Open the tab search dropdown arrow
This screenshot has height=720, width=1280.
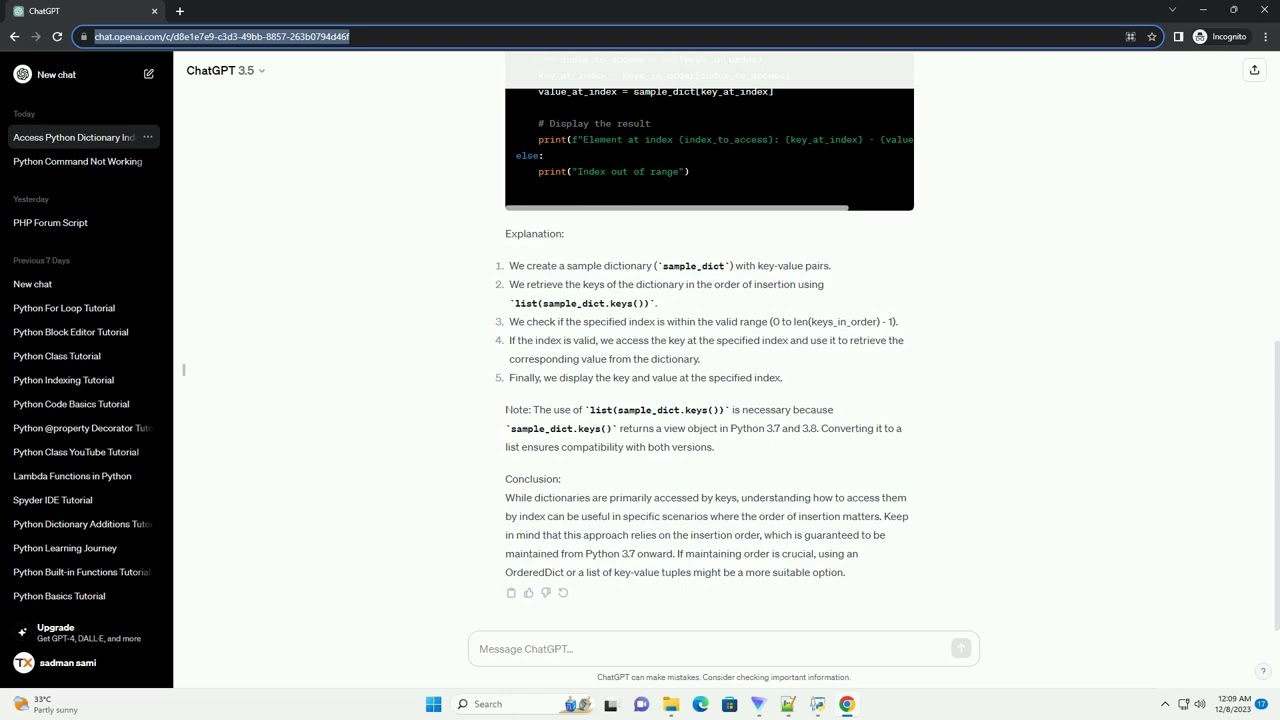point(1173,10)
